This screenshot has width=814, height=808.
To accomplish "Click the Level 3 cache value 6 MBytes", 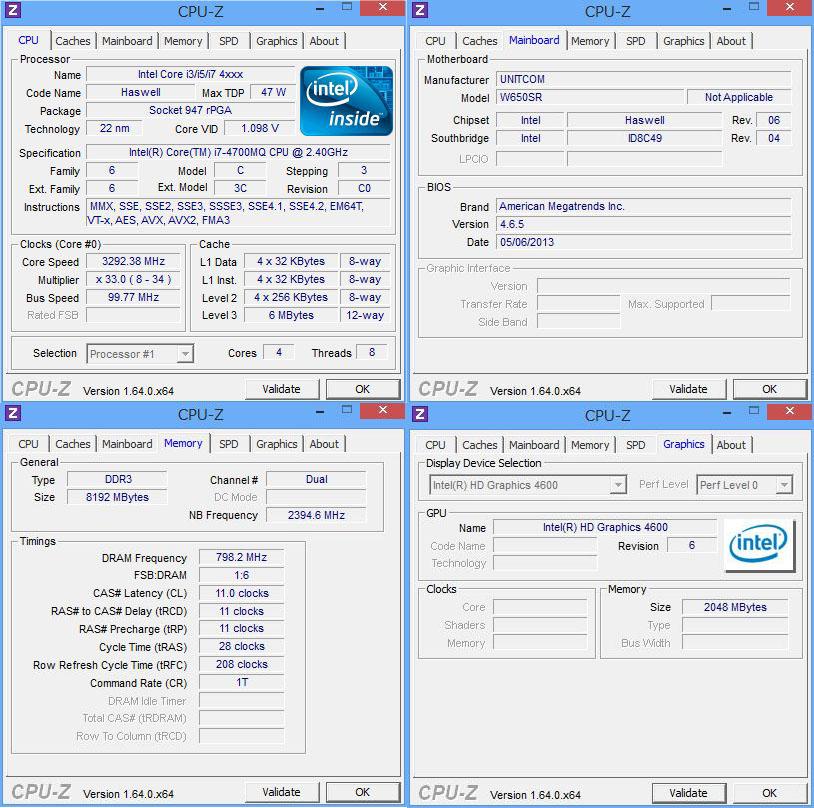I will [x=291, y=315].
